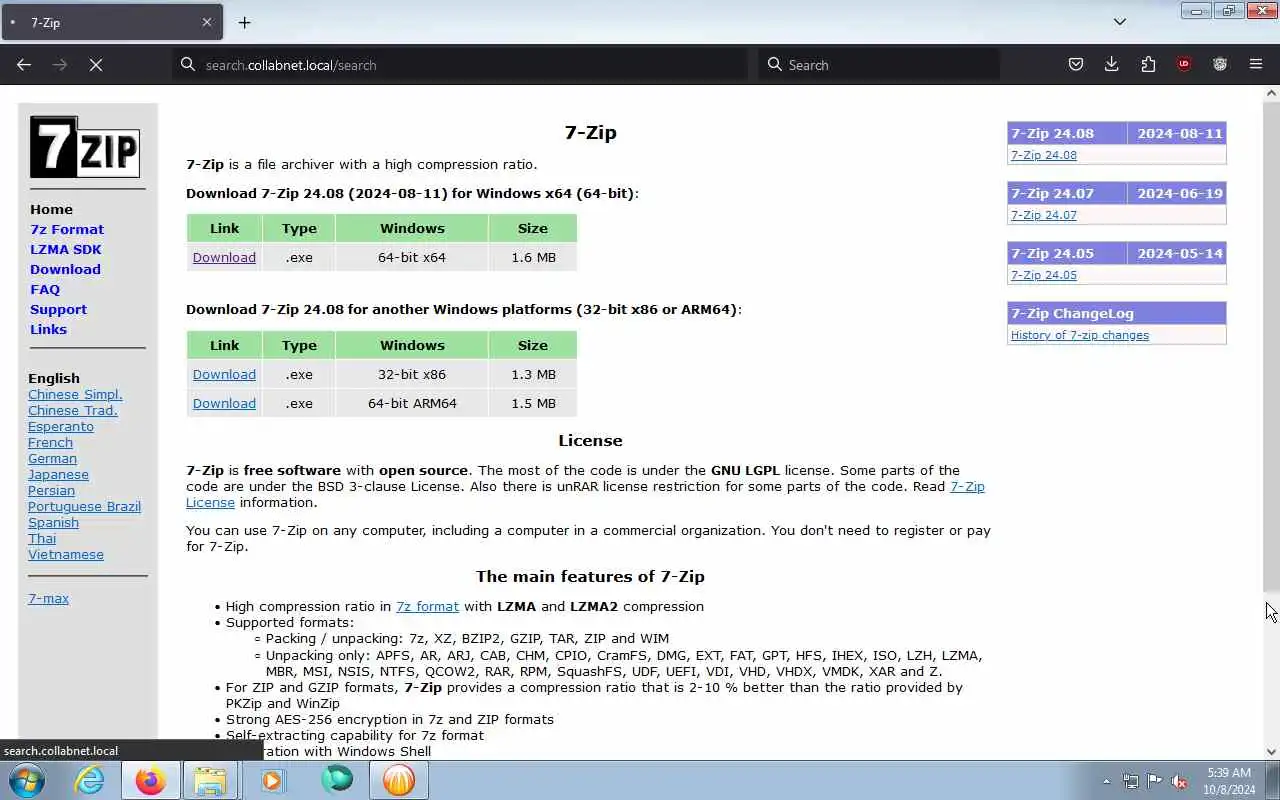Open History of 7-zip changes link
This screenshot has height=800, width=1280.
[1080, 335]
